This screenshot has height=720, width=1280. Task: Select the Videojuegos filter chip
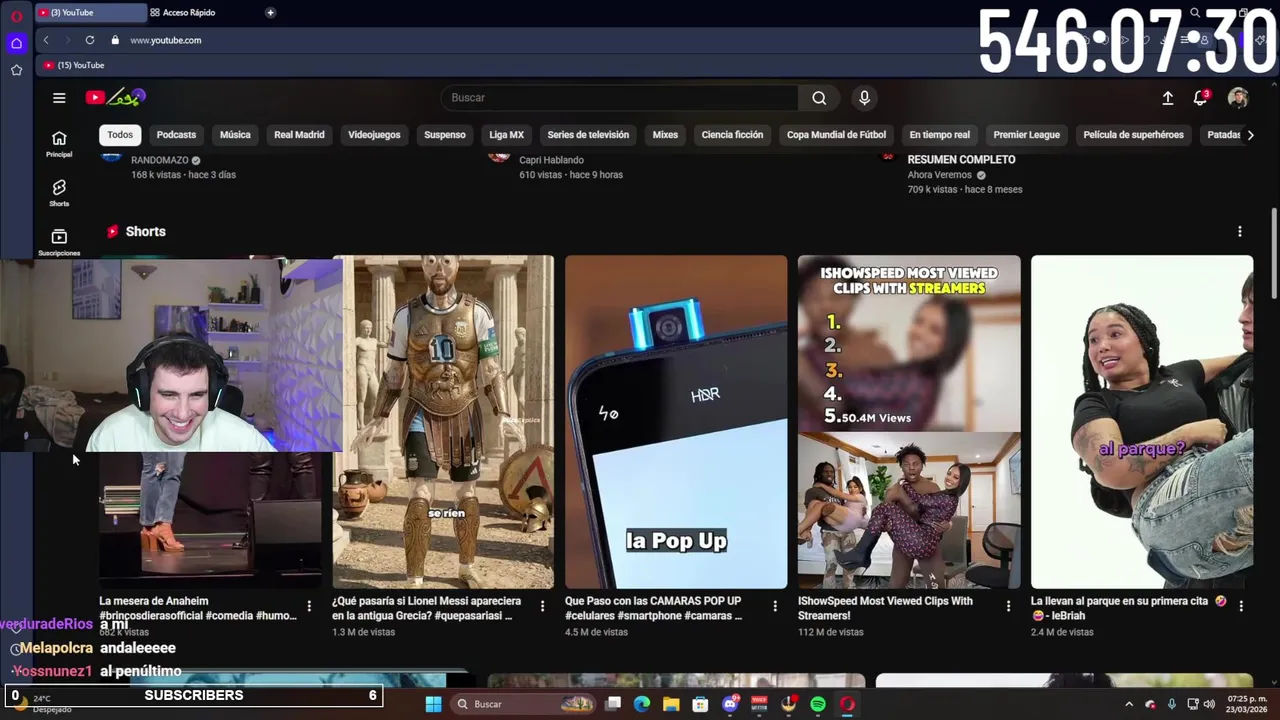374,135
